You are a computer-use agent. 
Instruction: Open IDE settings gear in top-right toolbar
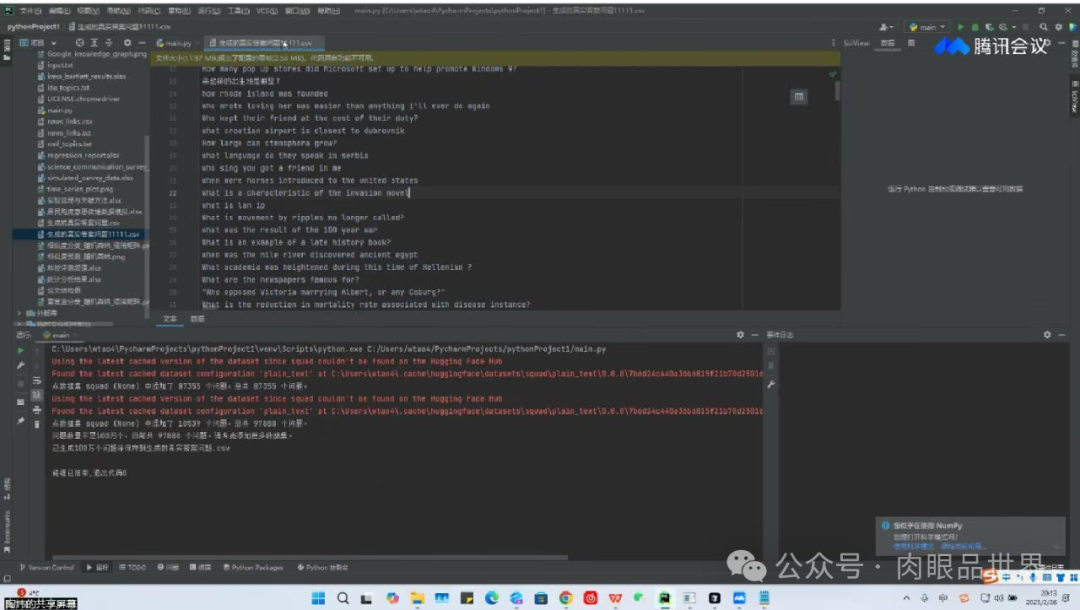[1059, 27]
